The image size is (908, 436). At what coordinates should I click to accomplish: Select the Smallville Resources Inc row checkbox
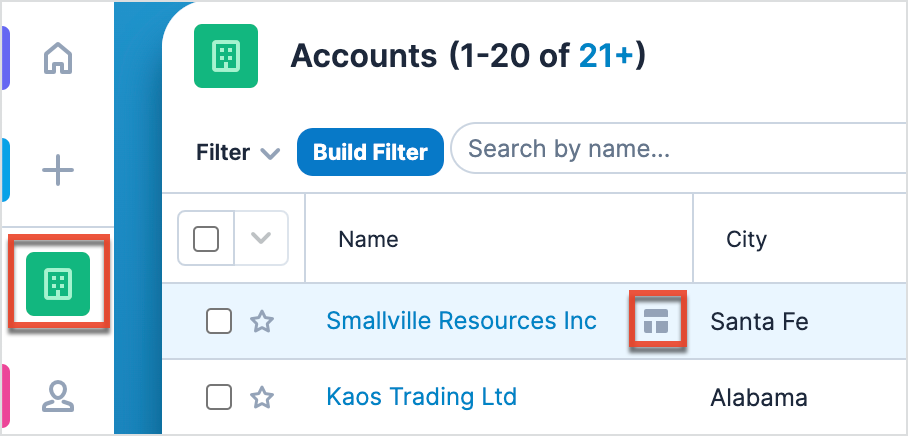219,321
